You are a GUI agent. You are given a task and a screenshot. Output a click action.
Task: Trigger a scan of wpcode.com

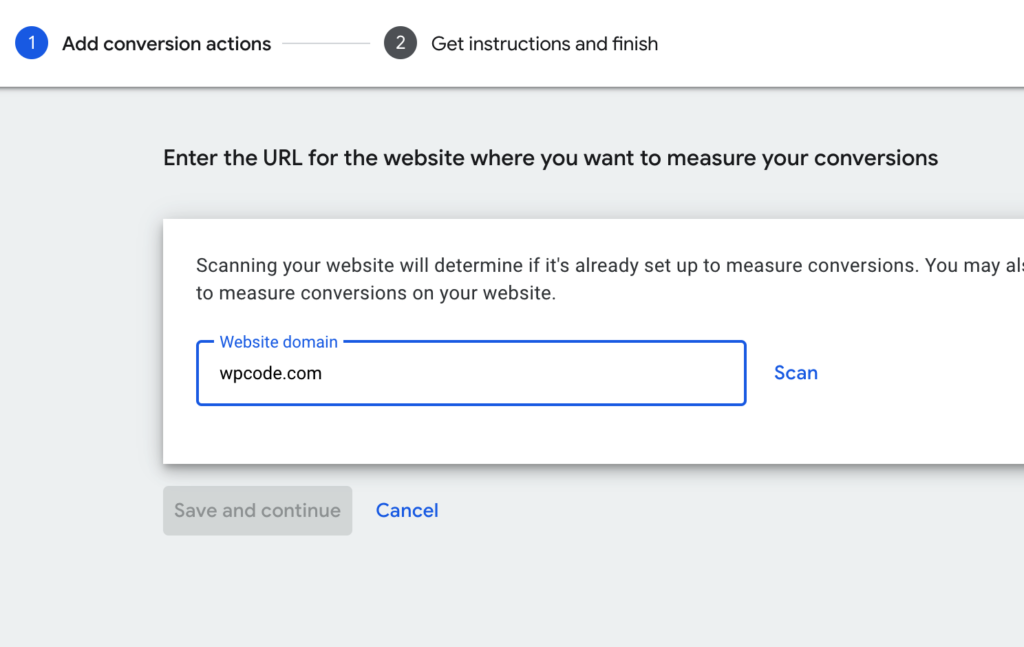pos(795,372)
